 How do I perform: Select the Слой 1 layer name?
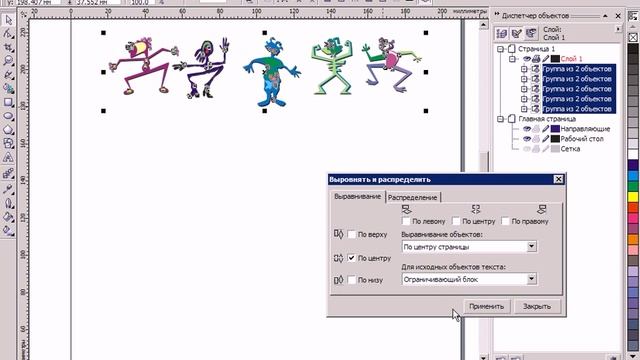(x=571, y=59)
